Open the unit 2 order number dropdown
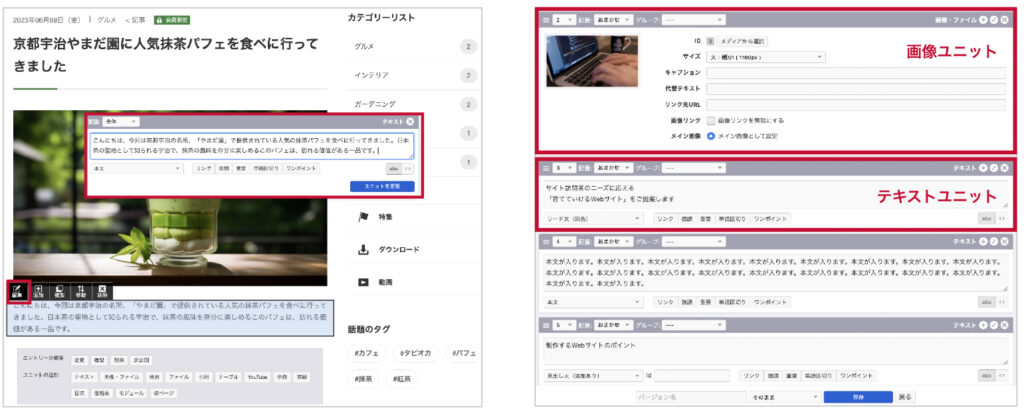 pyautogui.click(x=562, y=20)
